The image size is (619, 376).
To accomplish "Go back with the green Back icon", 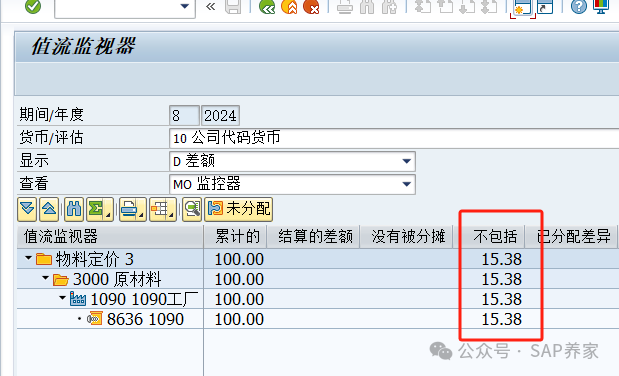I will (x=267, y=6).
